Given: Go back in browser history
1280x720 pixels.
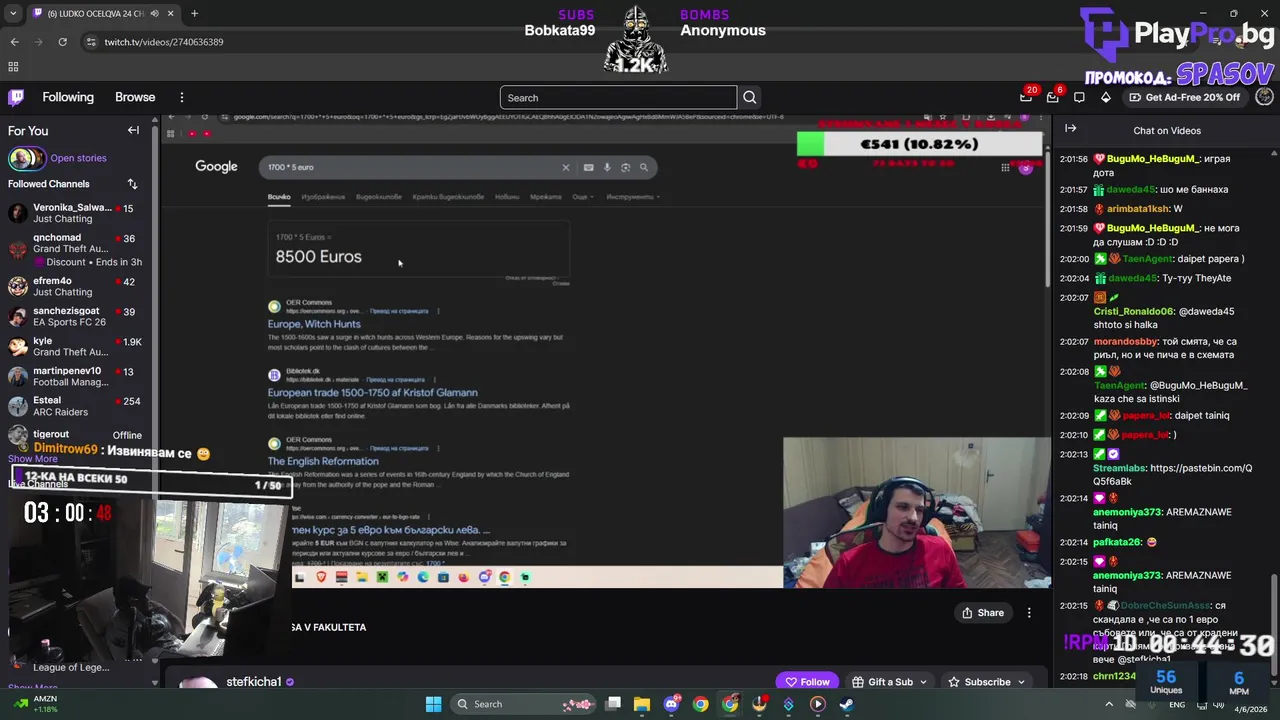Looking at the screenshot, I should point(14,42).
